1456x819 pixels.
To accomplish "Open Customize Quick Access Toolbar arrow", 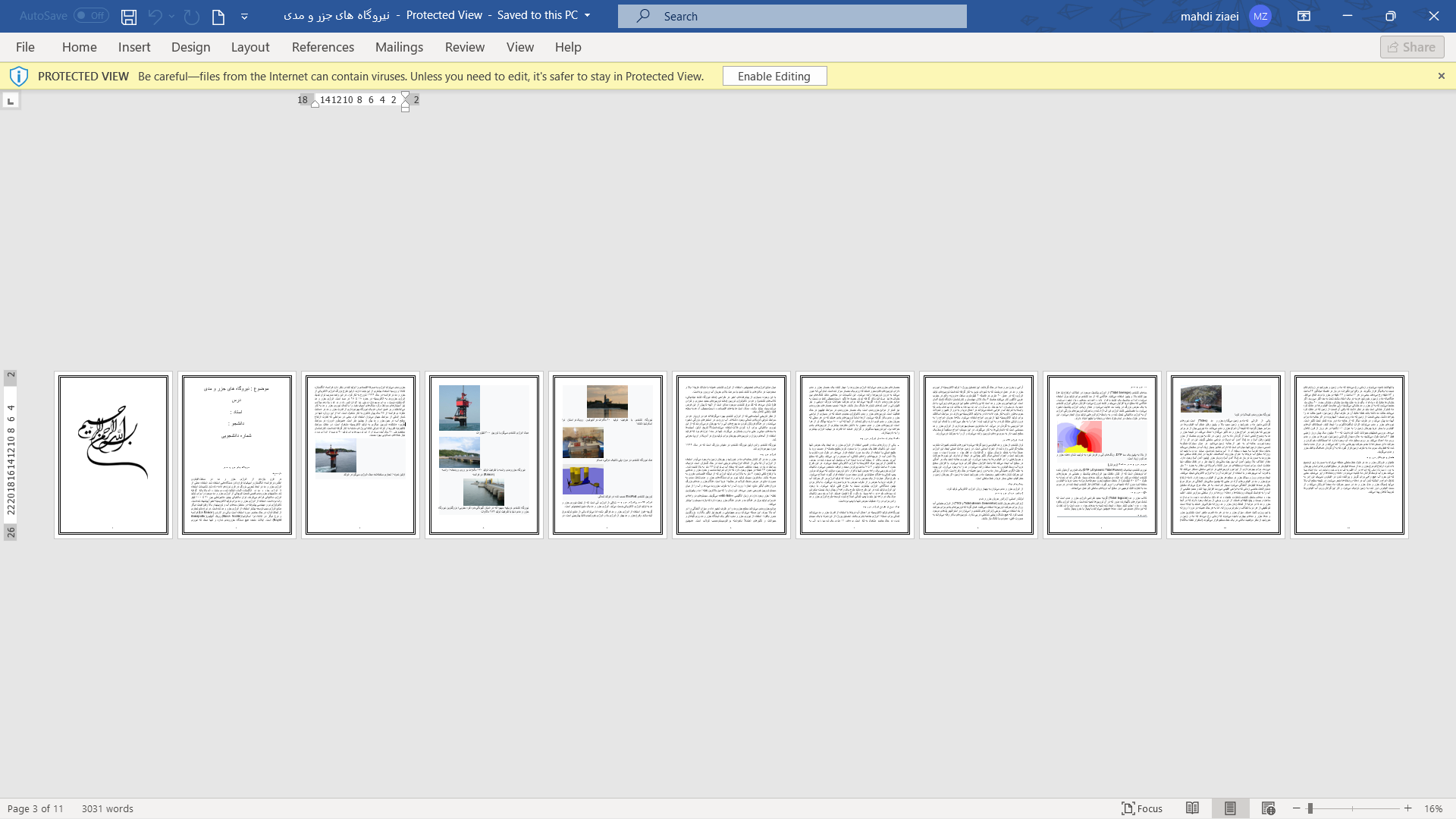I will [244, 17].
